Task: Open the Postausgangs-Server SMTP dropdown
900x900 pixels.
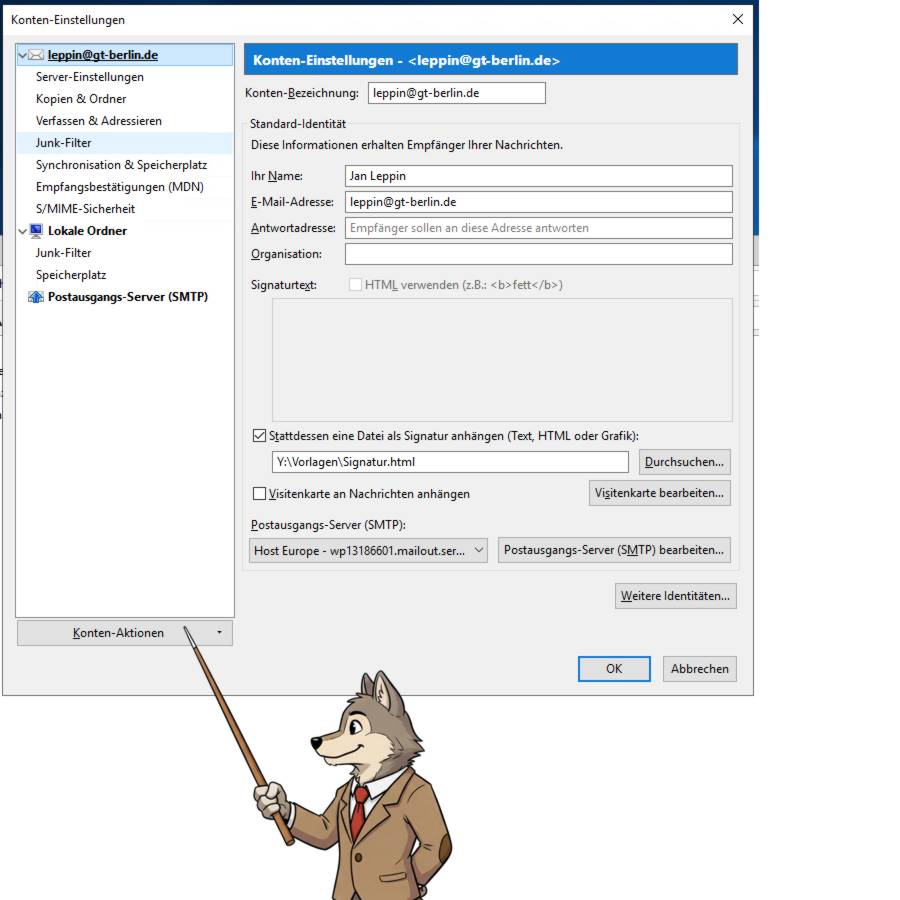Action: (368, 551)
